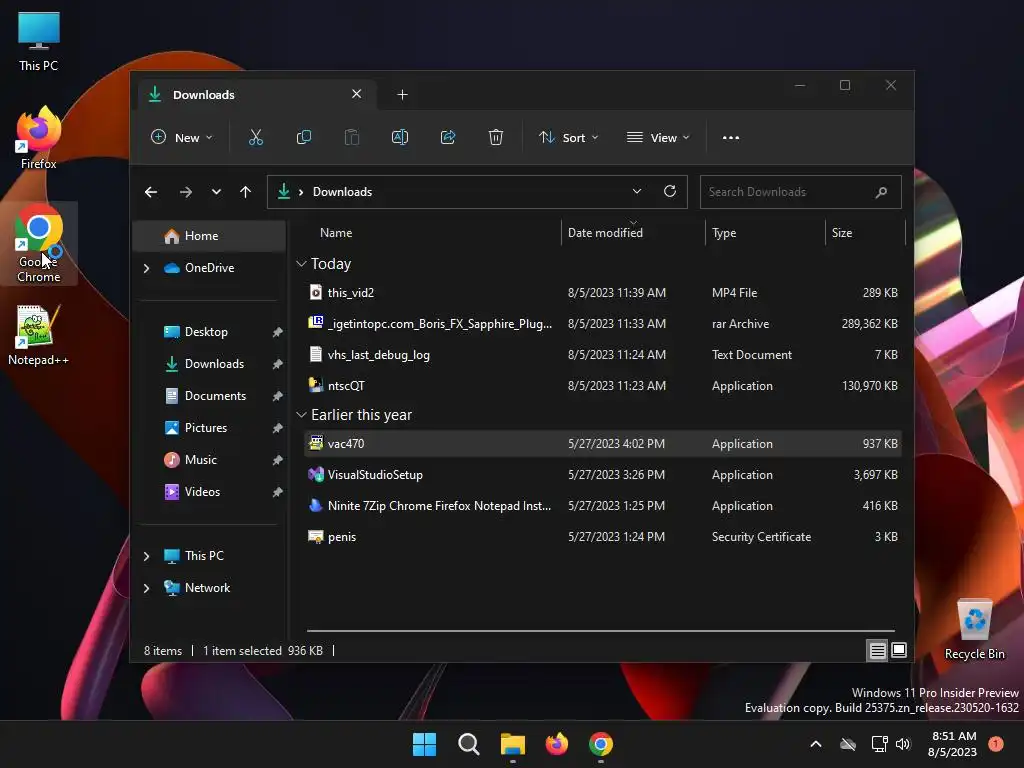This screenshot has height=768, width=1024.
Task: Open Music in Quick access
Action: click(209, 460)
